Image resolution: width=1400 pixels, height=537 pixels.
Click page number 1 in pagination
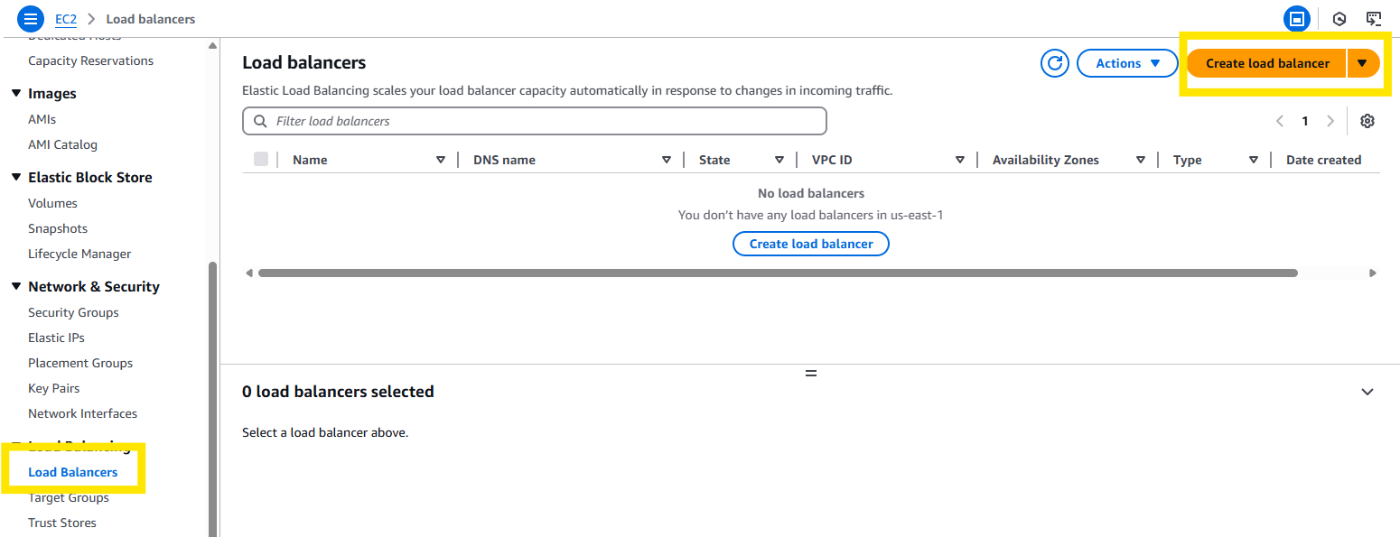coord(1305,121)
